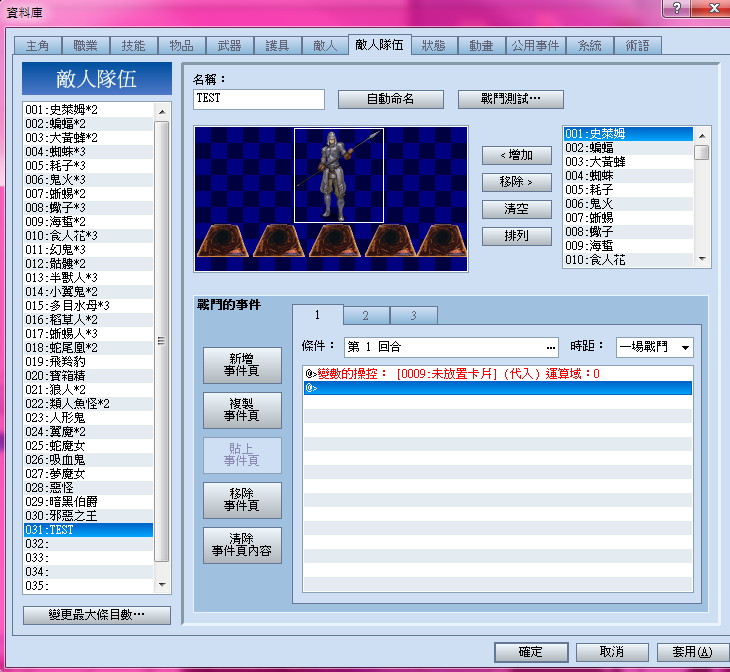Open condition editor via ellipsis button
Viewport: 730px width, 672px height.
[551, 347]
